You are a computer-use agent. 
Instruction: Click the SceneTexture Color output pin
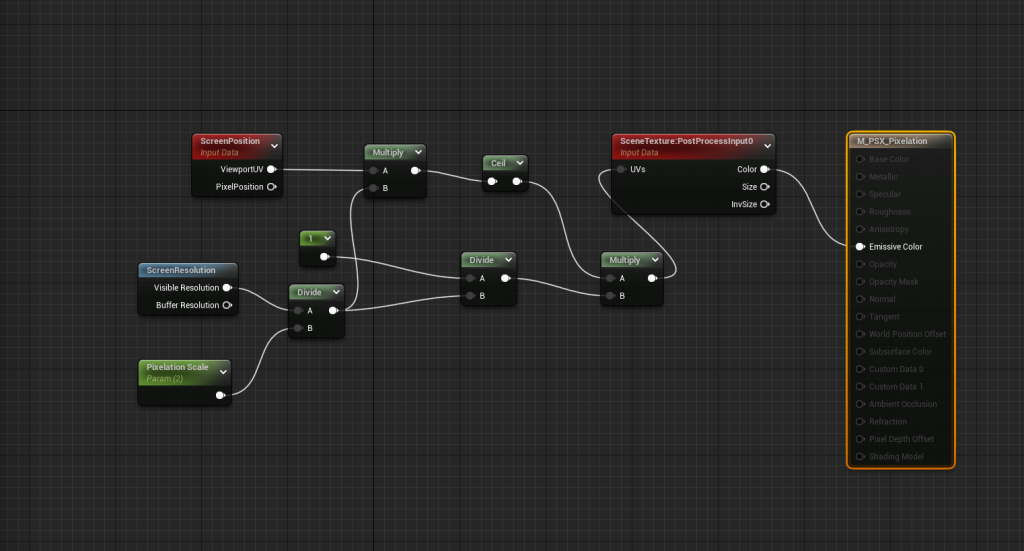(765, 169)
